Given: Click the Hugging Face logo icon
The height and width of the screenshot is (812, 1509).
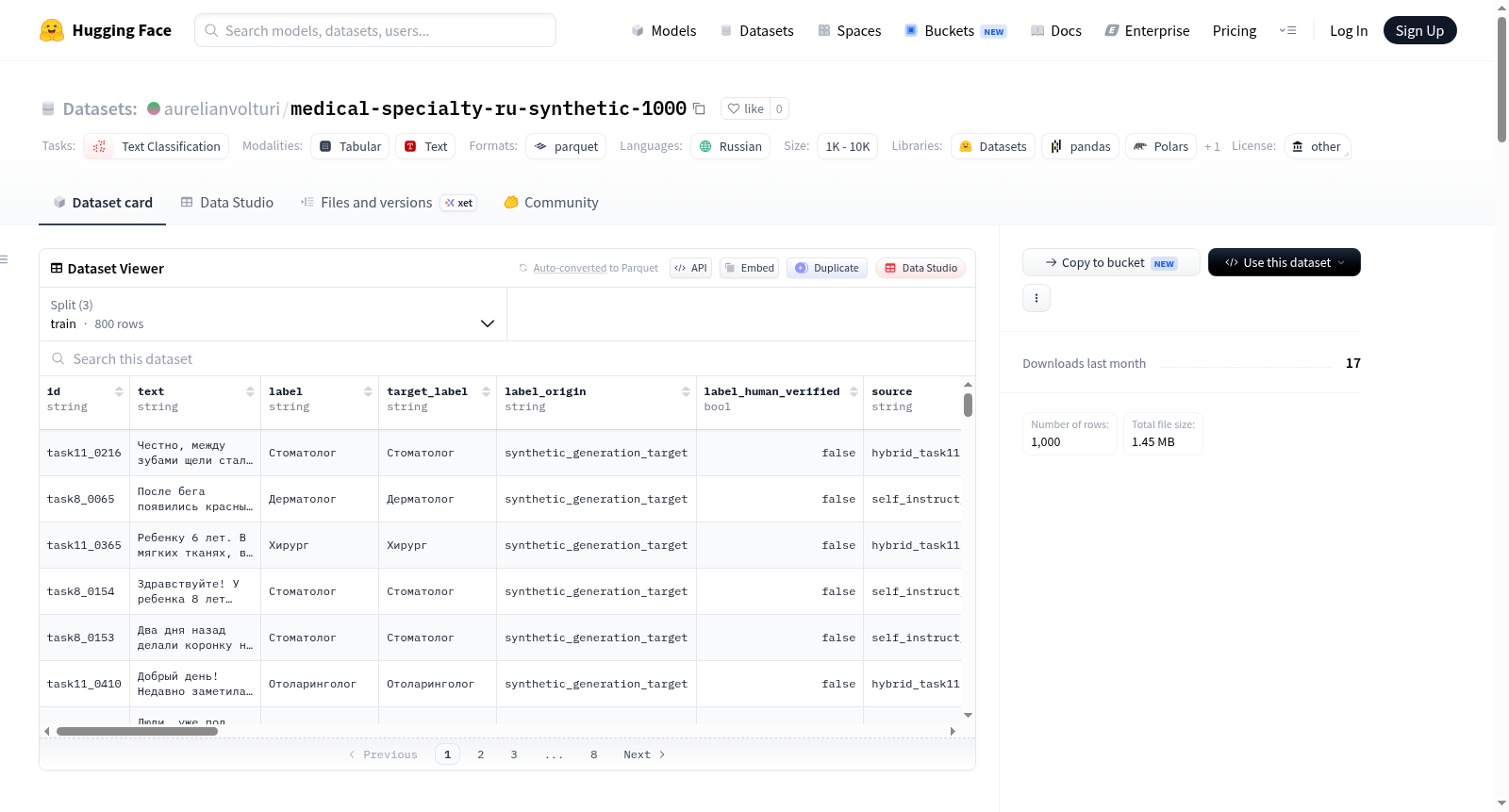Looking at the screenshot, I should tap(52, 30).
